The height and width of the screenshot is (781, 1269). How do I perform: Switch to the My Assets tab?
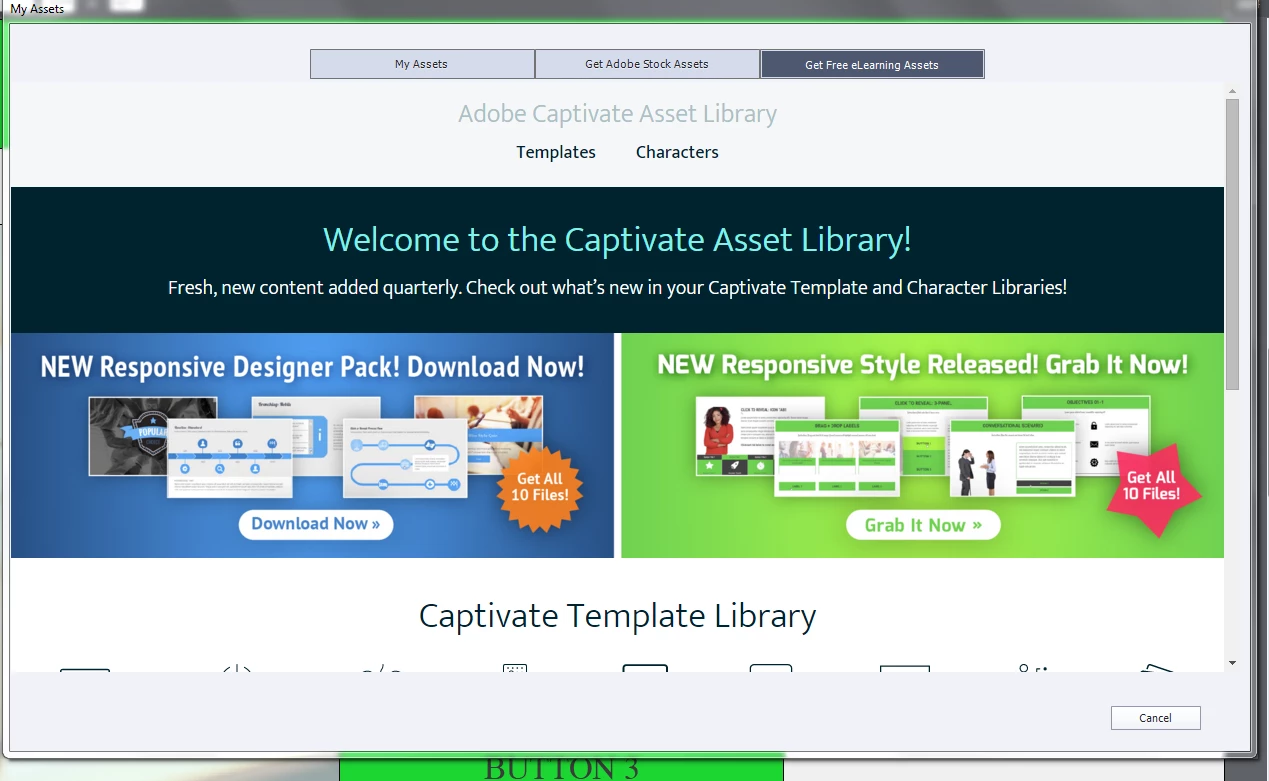[421, 64]
